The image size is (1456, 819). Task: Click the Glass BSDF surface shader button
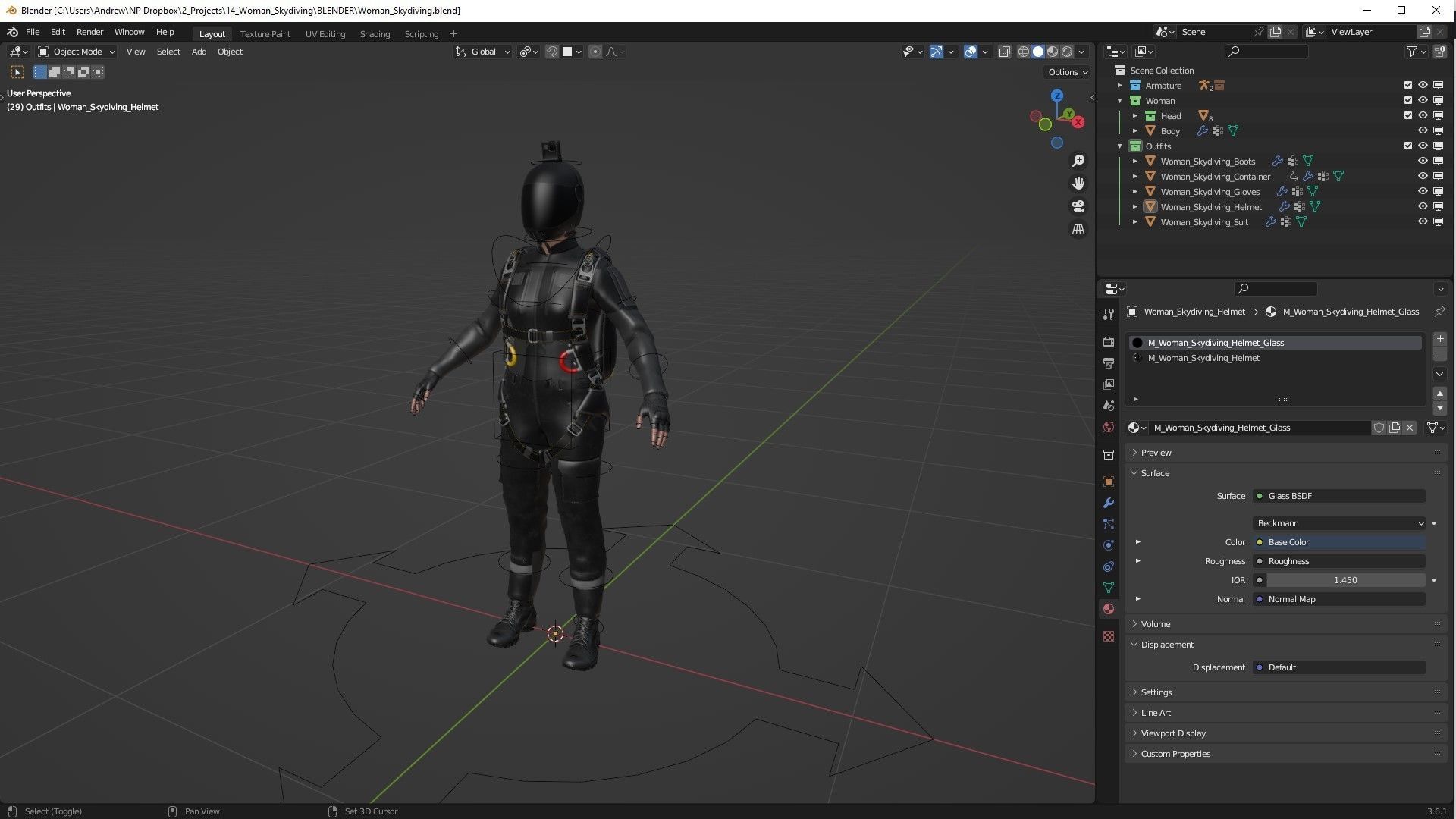pos(1339,496)
